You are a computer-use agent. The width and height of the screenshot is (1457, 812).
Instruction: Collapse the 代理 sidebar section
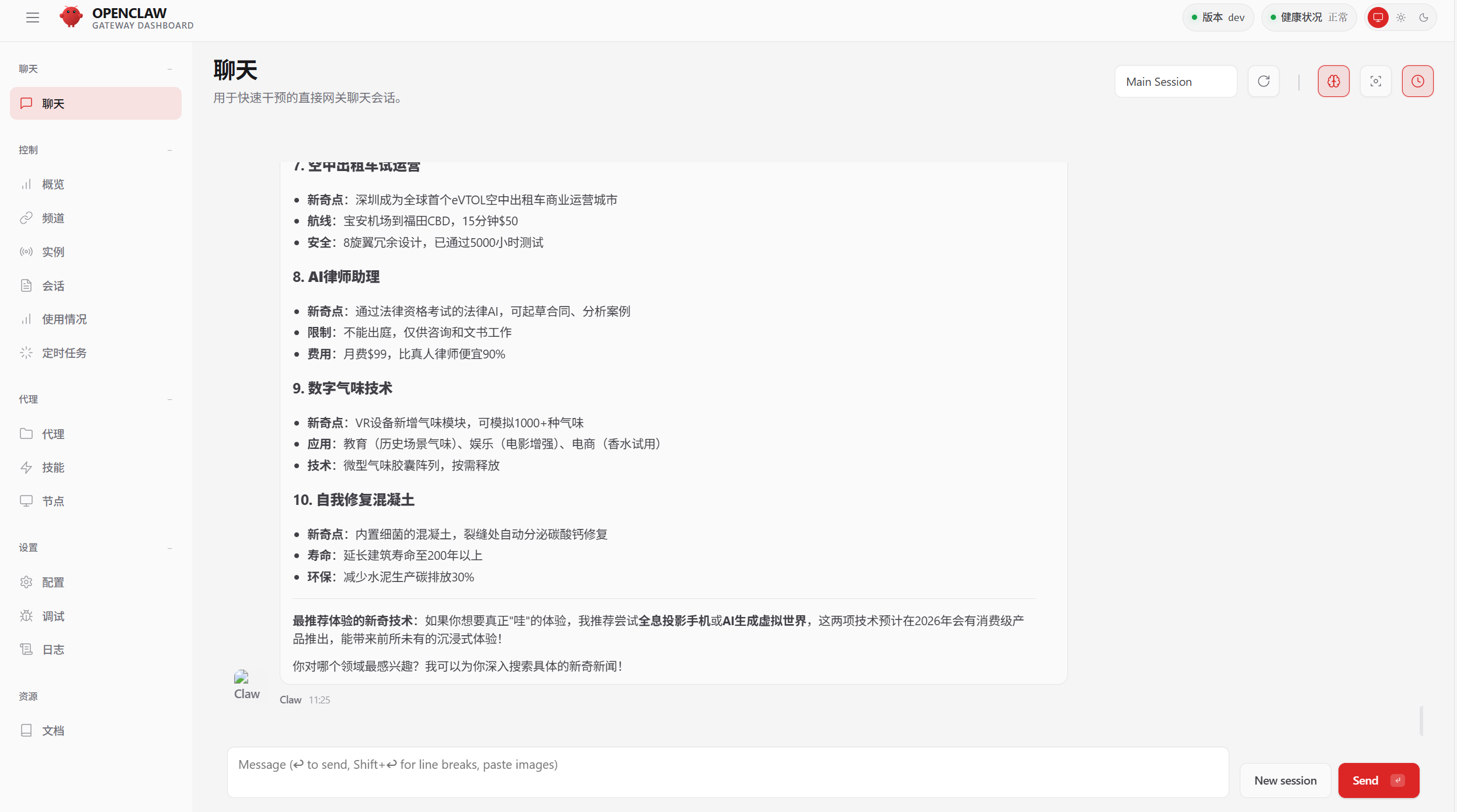[169, 399]
